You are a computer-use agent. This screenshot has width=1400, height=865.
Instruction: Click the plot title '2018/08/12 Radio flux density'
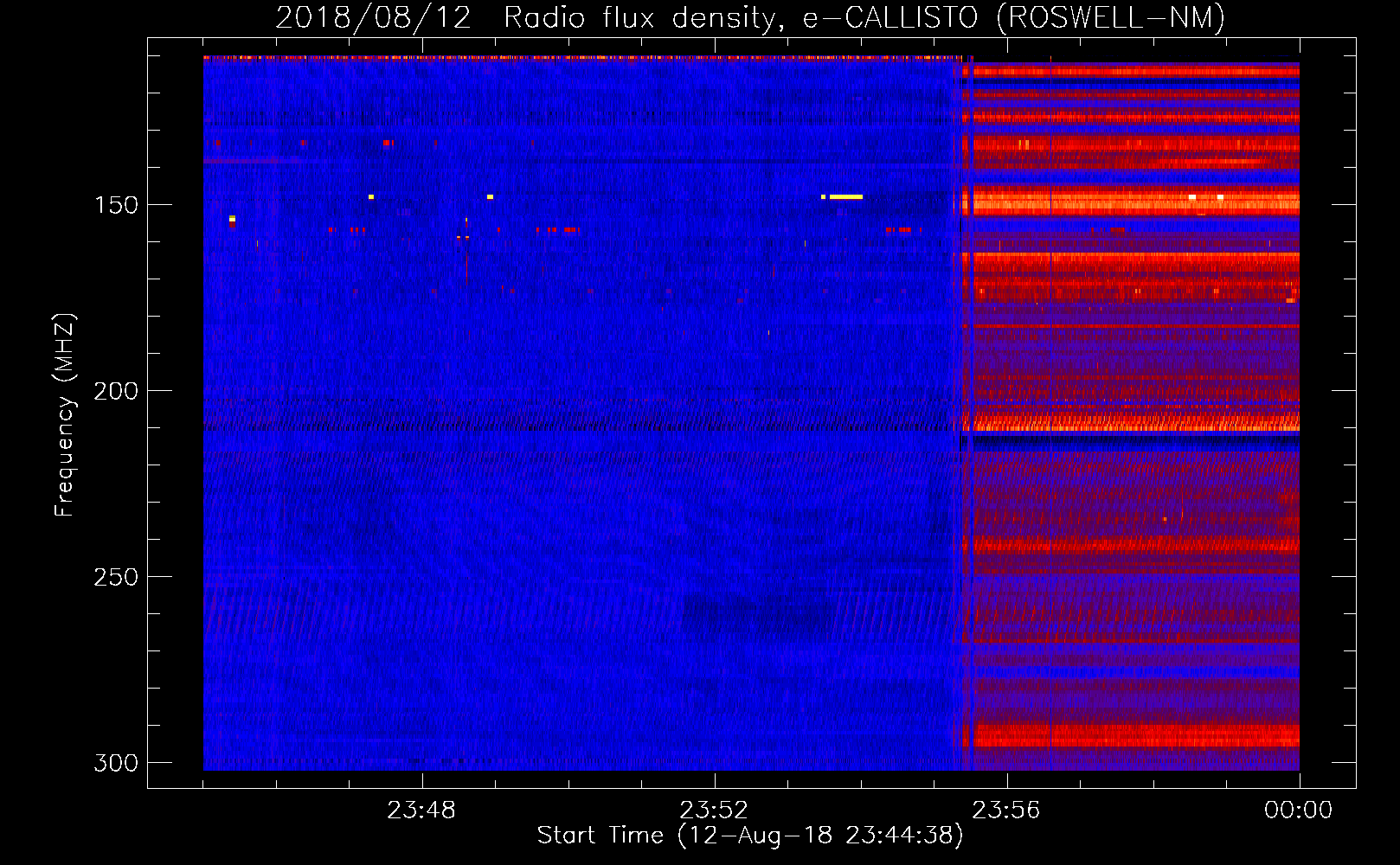coord(750,17)
